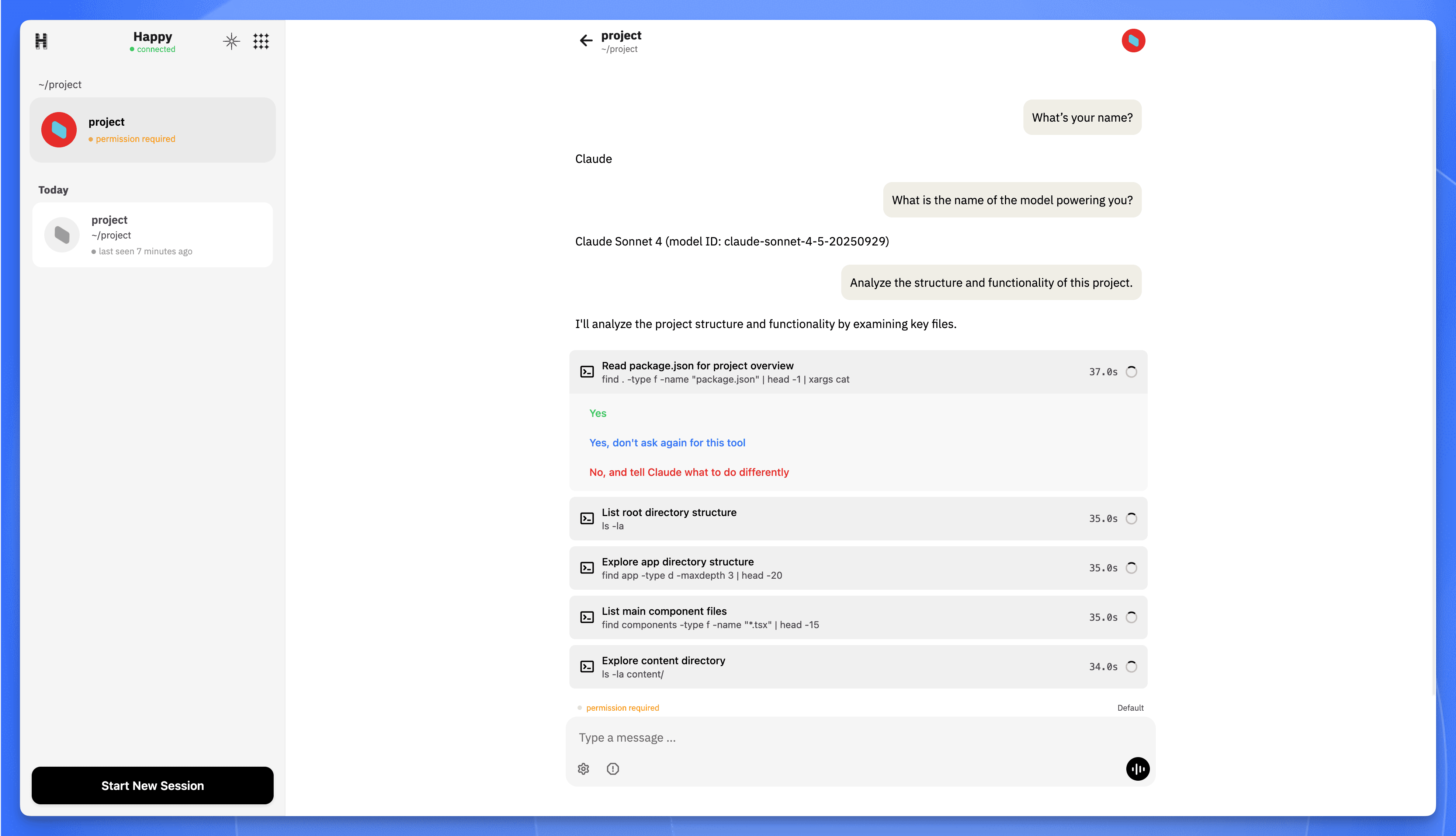Start voice input with the waveform button
Image resolution: width=1456 pixels, height=836 pixels.
(x=1137, y=769)
